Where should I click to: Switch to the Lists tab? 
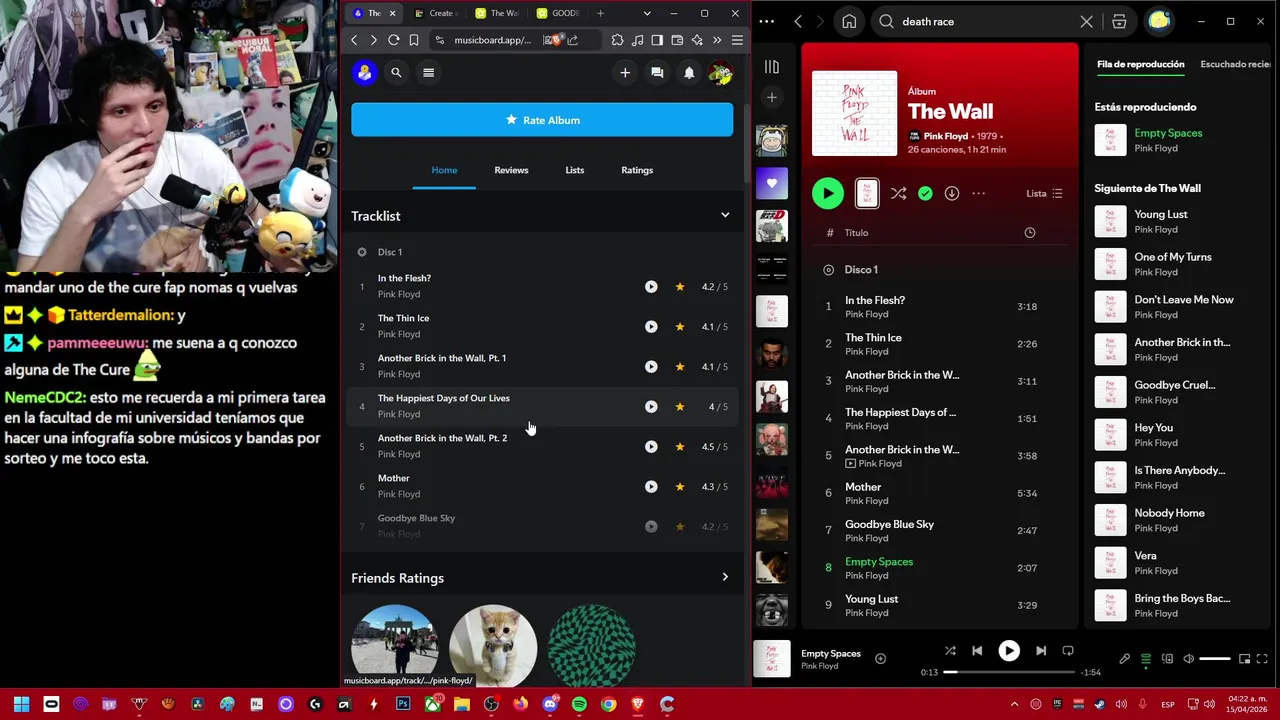[574, 170]
